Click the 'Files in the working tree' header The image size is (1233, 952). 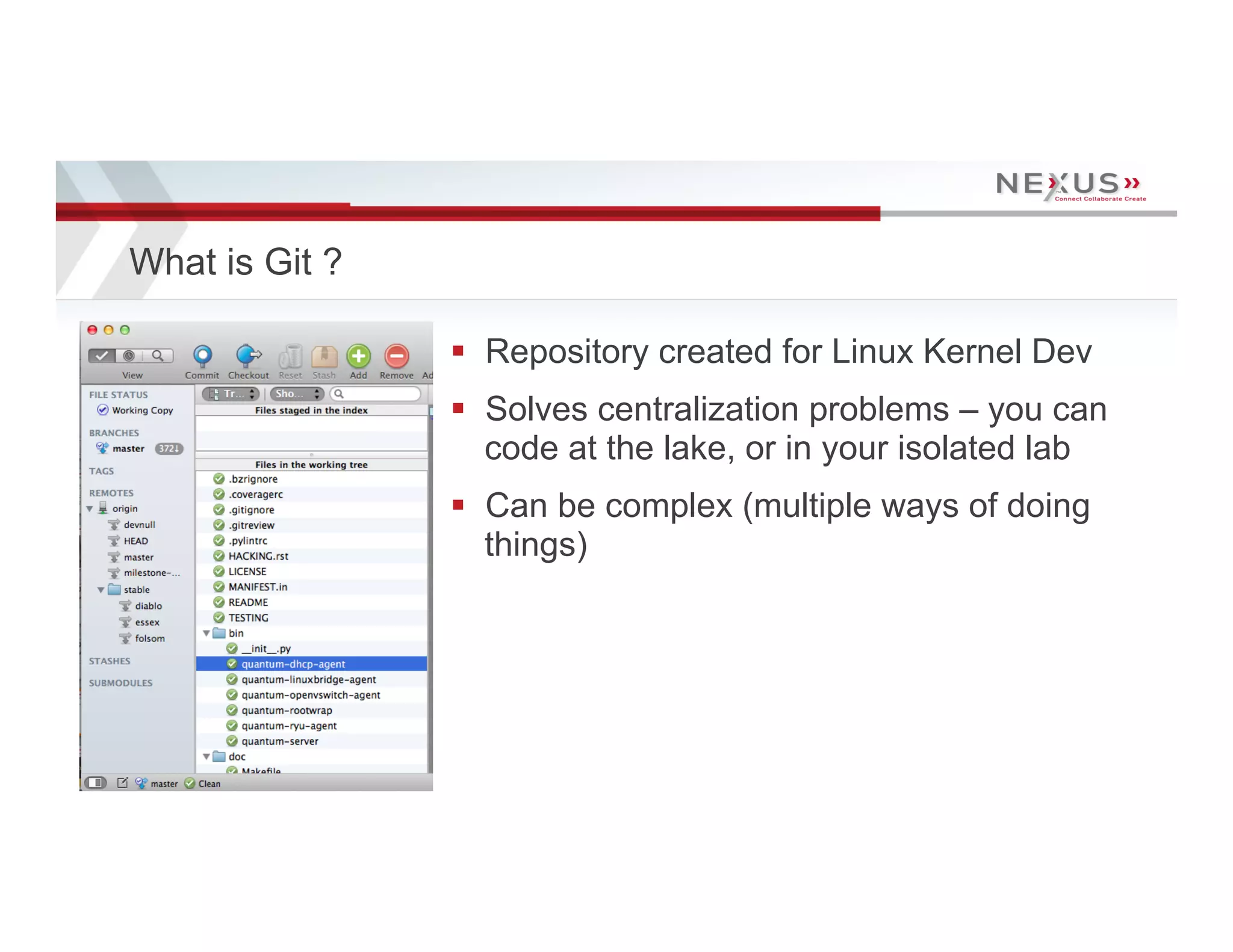coord(311,465)
